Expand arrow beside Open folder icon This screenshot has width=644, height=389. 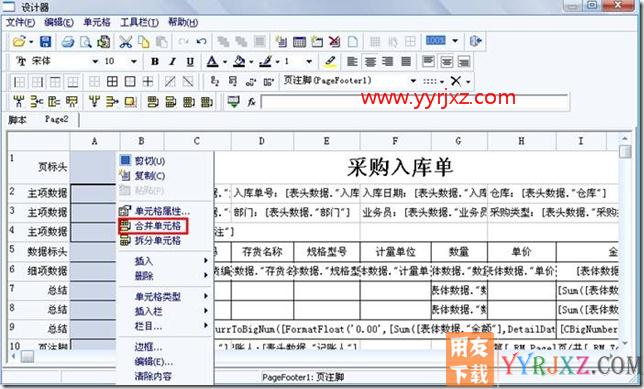[31, 42]
